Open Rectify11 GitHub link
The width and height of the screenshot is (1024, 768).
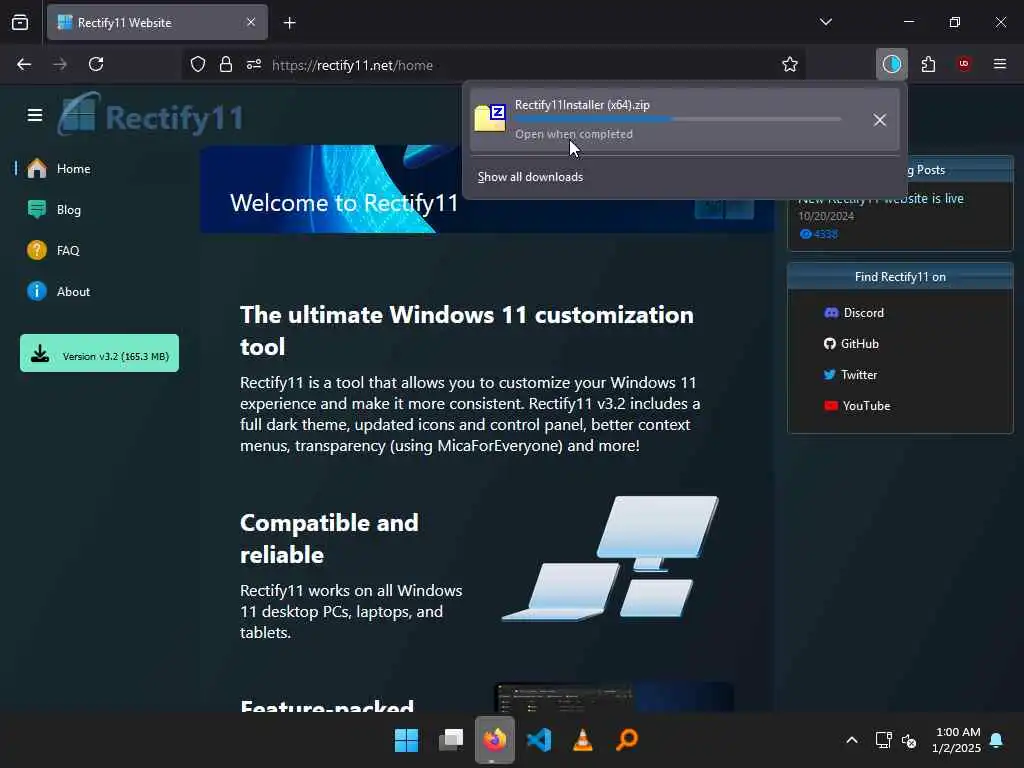[x=851, y=344]
